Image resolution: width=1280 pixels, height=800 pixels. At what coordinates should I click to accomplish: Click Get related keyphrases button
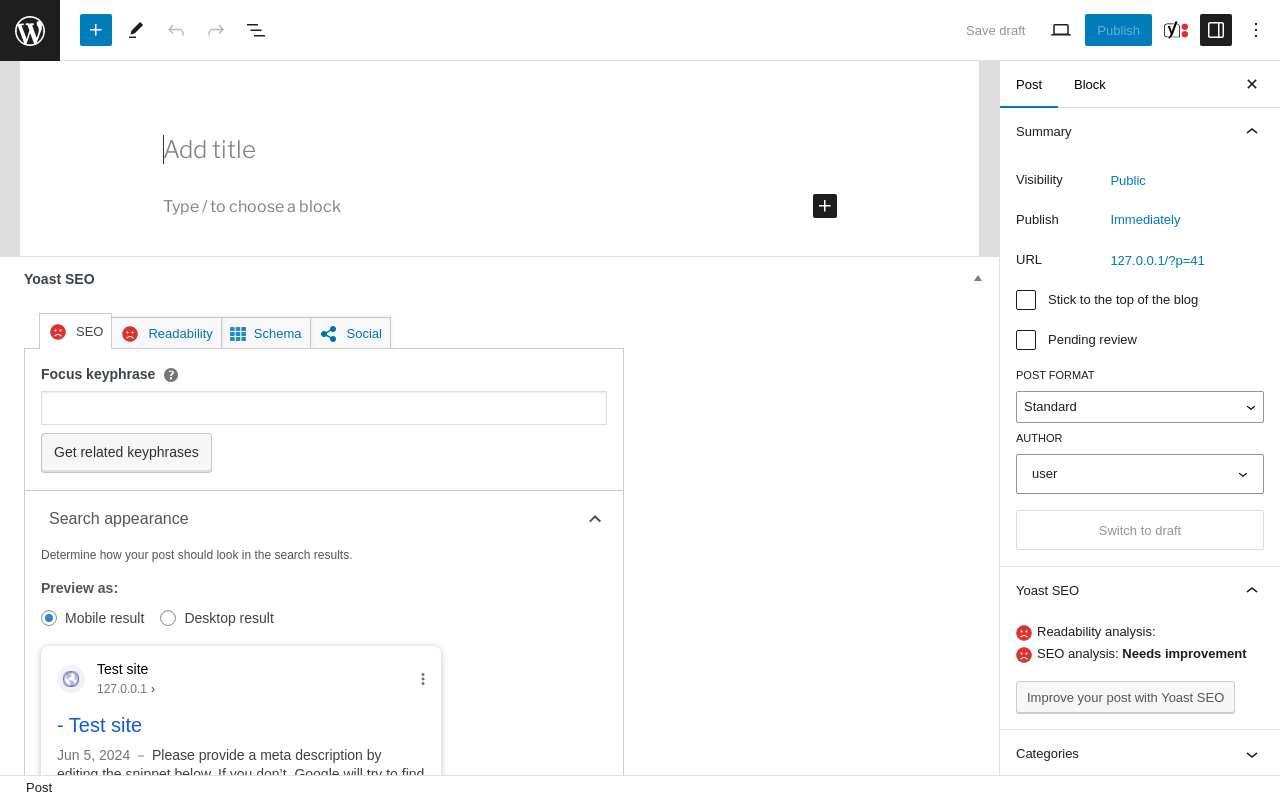pos(126,452)
